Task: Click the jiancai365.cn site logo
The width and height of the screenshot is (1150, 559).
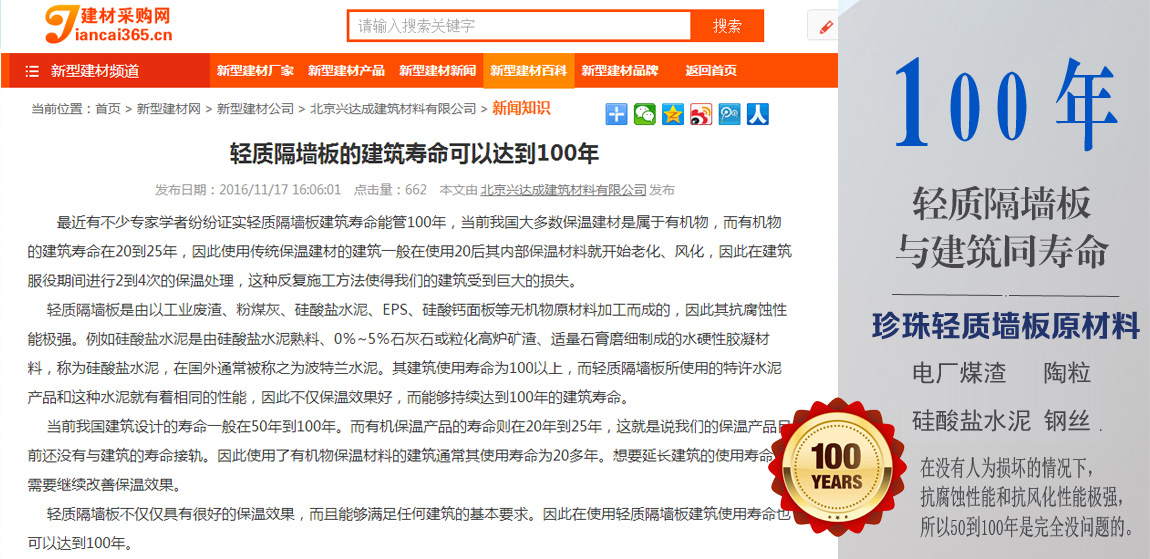Action: [108, 24]
